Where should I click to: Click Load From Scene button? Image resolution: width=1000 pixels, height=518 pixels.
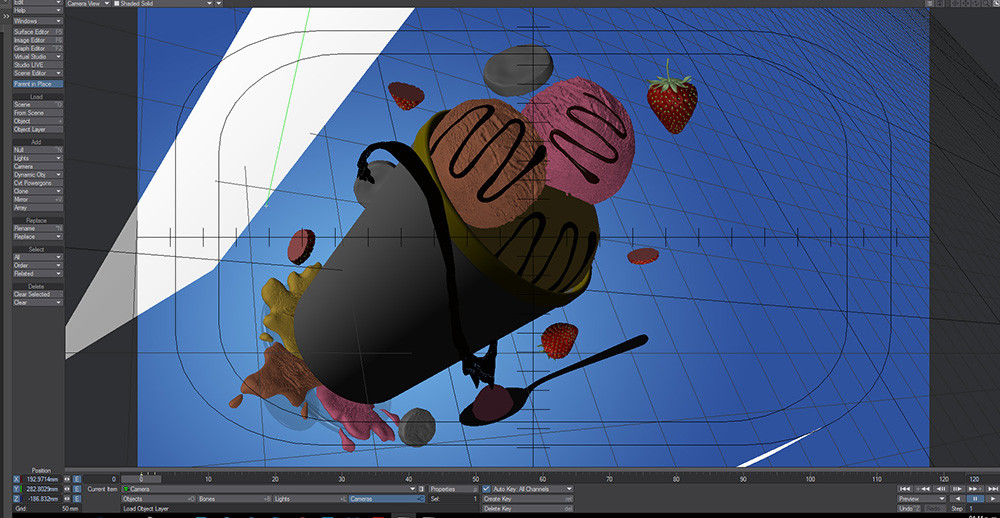click(38, 112)
